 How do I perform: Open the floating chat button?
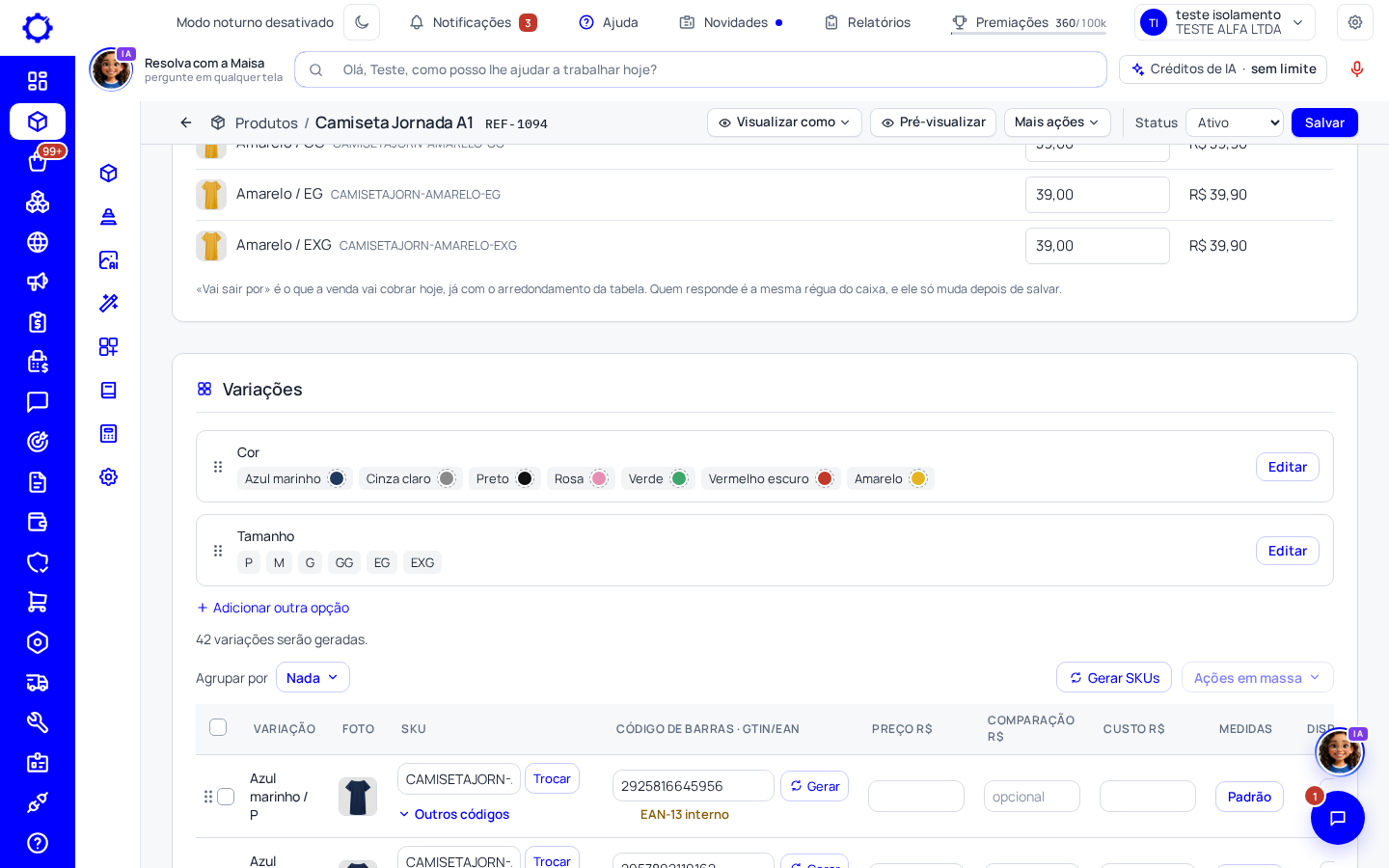point(1338,818)
